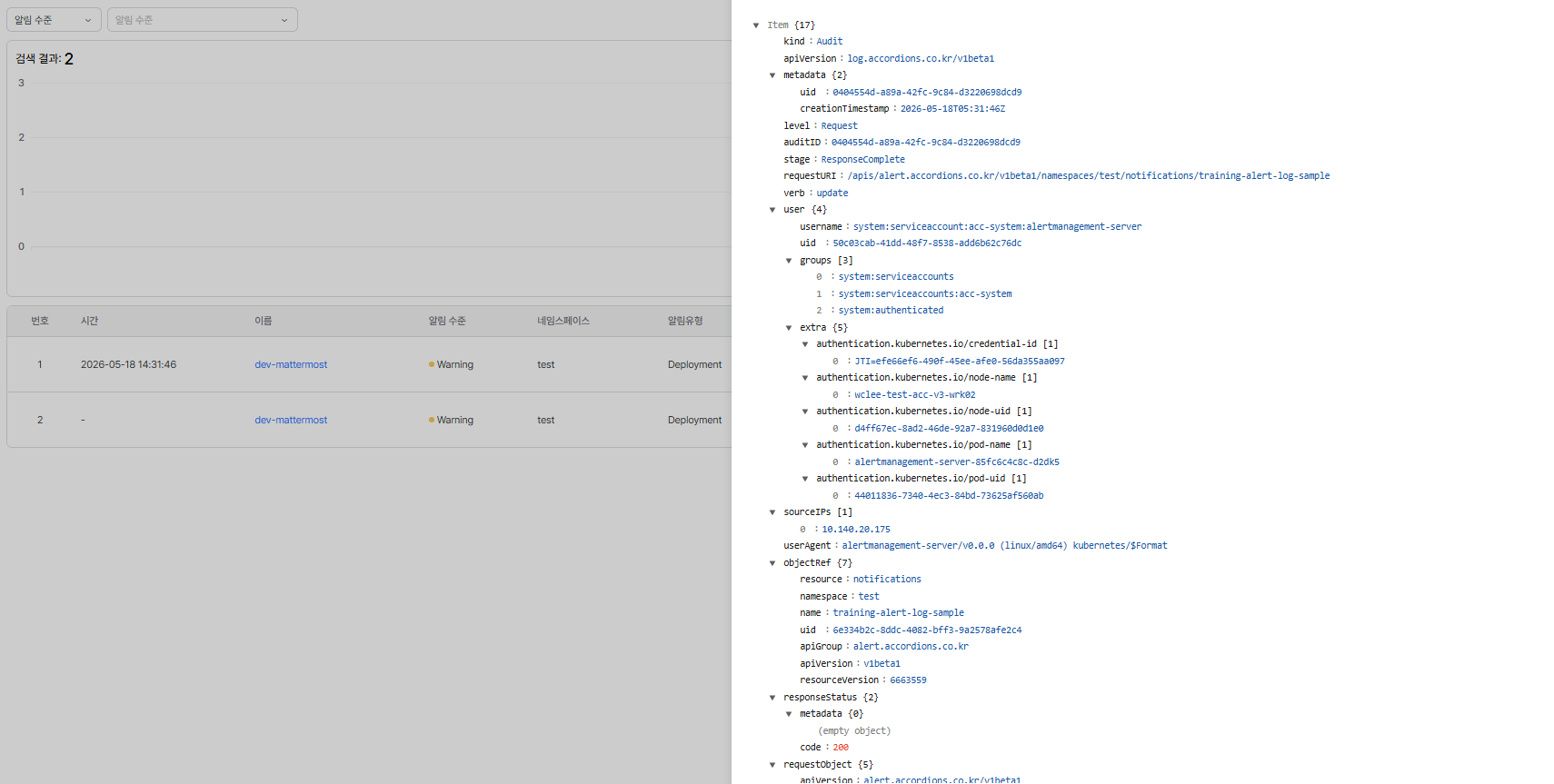Click the creationTimestamp value
Image resolution: width=1554 pixels, height=784 pixels.
(x=952, y=109)
